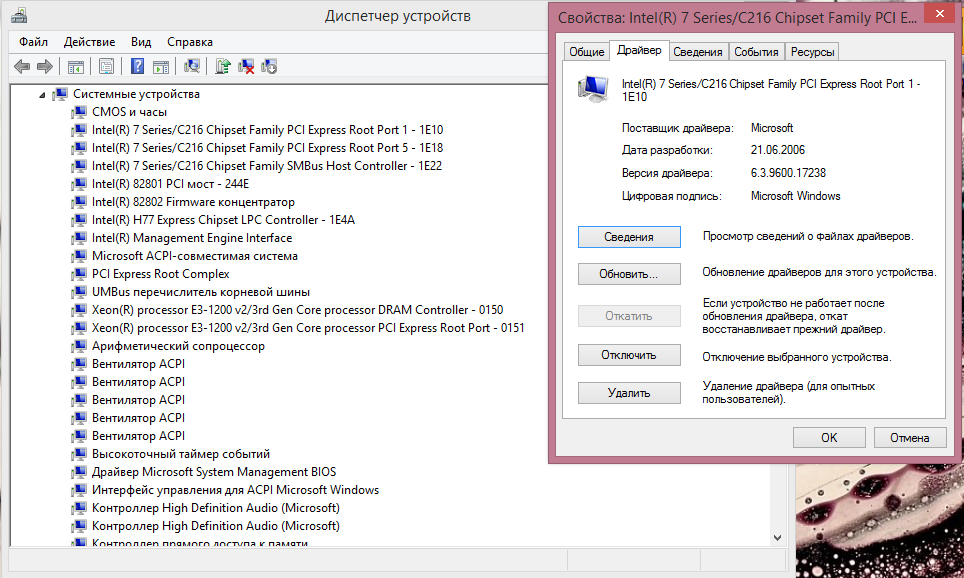Click the Forward arrow toolbar icon
The height and width of the screenshot is (578, 964).
coord(45,66)
